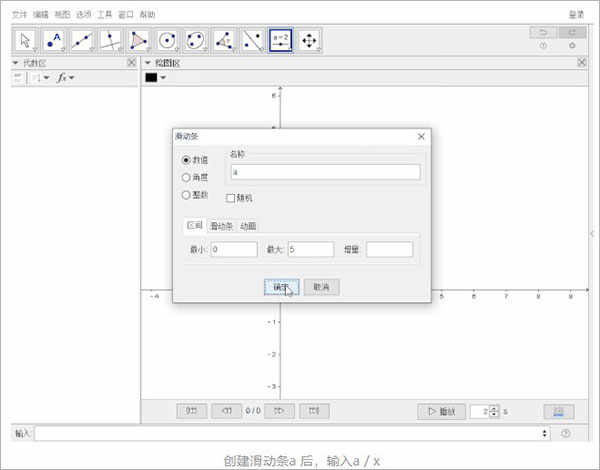Open the settings gear icon

click(x=572, y=46)
